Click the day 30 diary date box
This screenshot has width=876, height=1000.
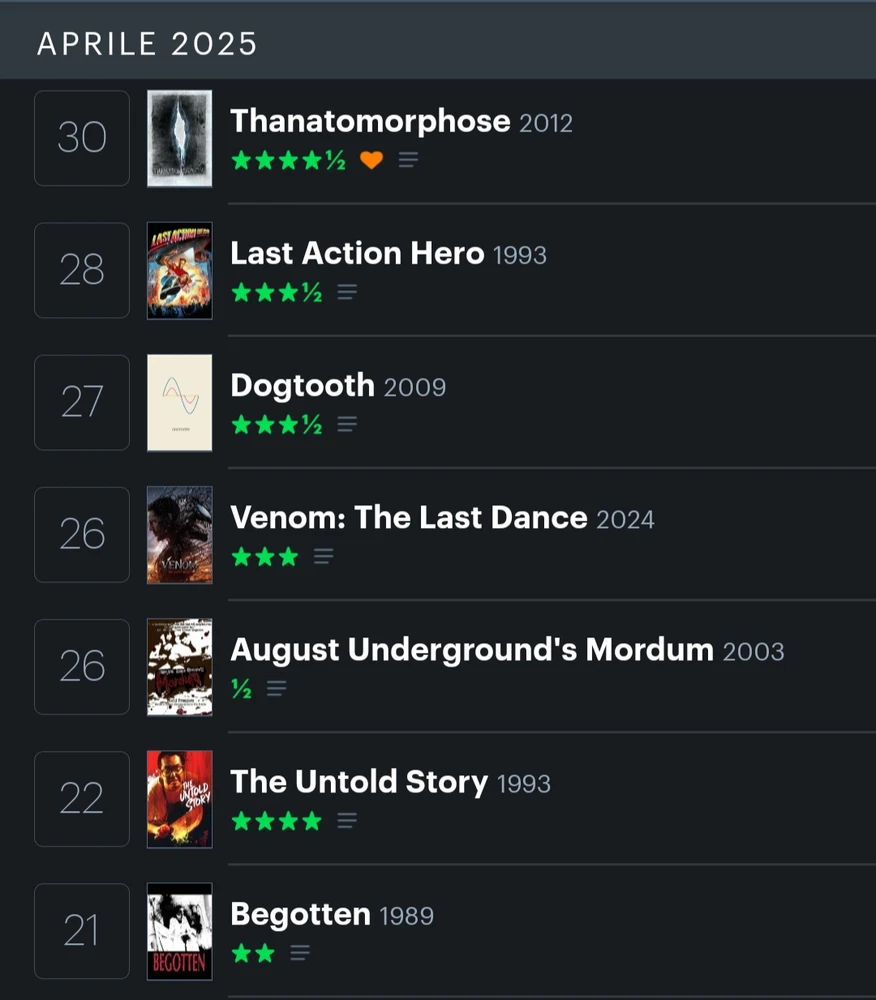82,138
